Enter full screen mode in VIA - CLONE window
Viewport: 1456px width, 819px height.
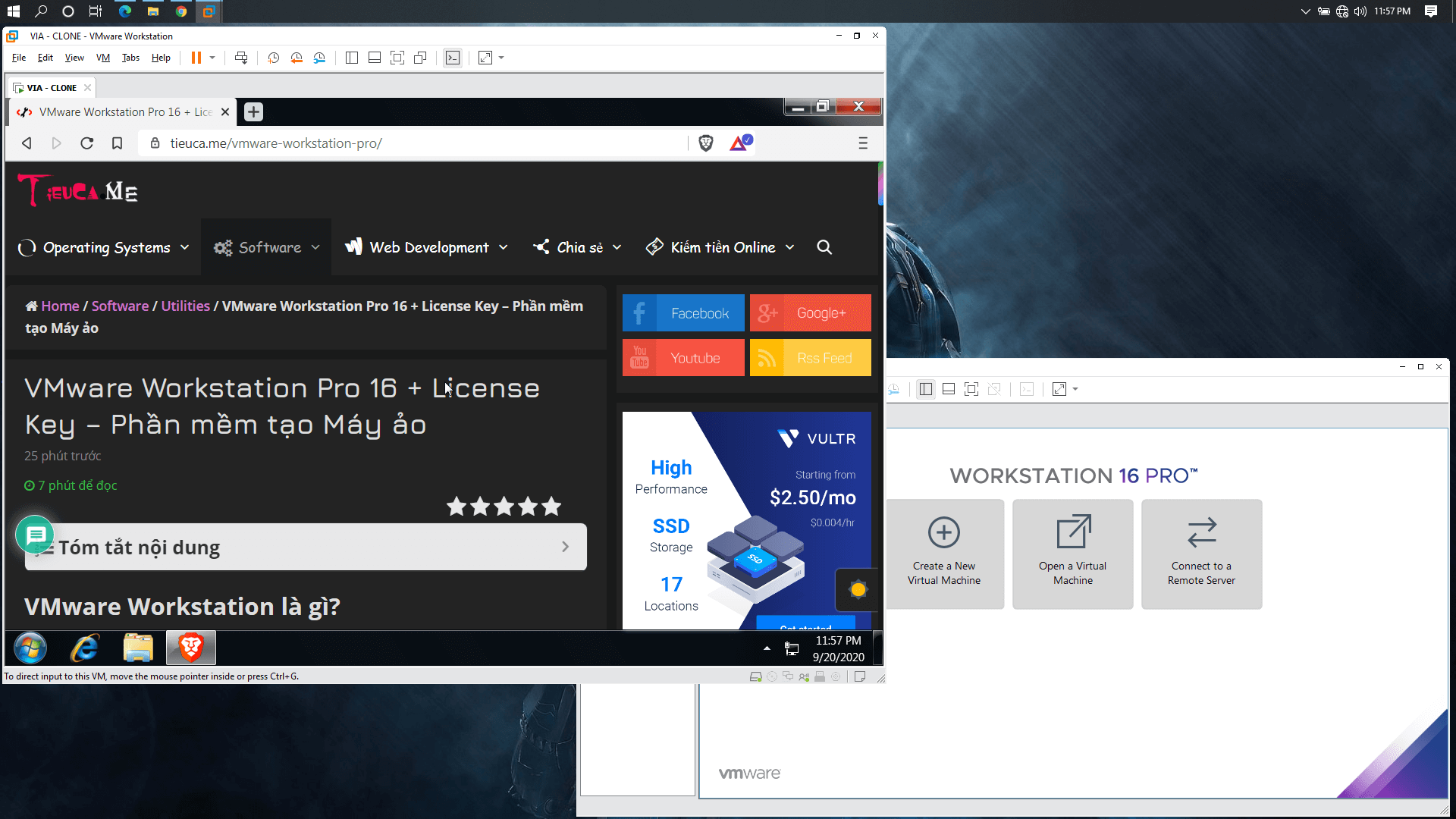coord(397,58)
